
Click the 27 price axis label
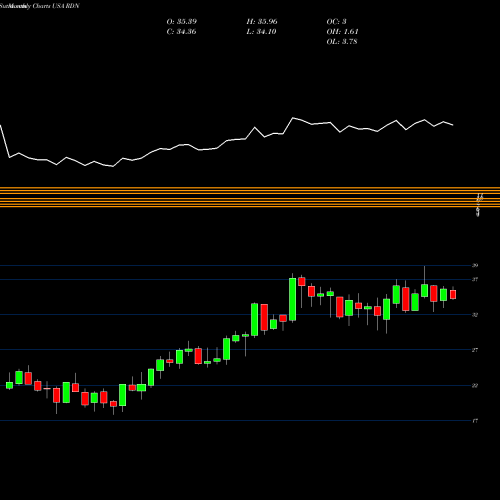(x=475, y=350)
